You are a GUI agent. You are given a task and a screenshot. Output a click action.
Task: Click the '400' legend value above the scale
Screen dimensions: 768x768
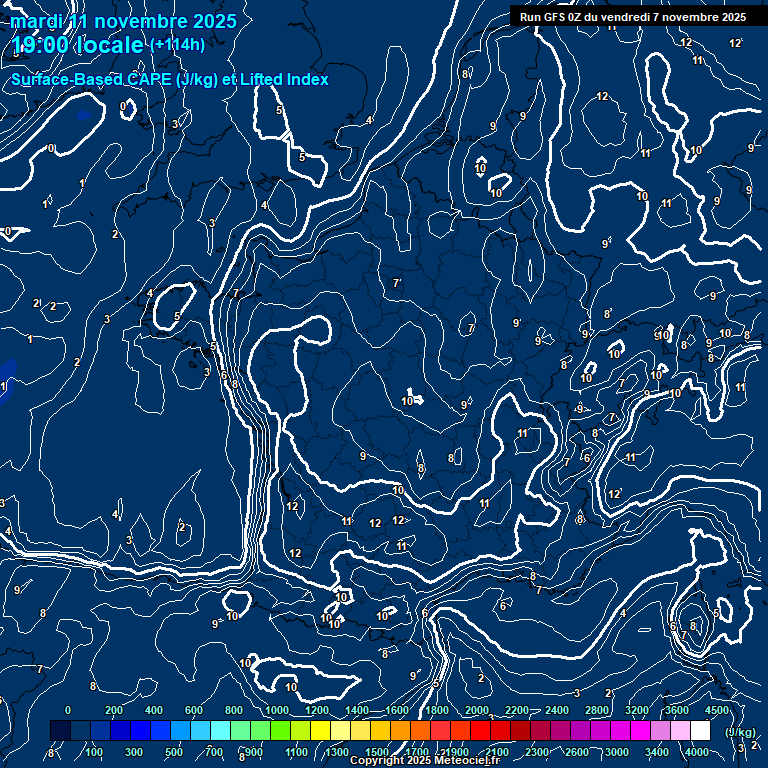(x=154, y=710)
